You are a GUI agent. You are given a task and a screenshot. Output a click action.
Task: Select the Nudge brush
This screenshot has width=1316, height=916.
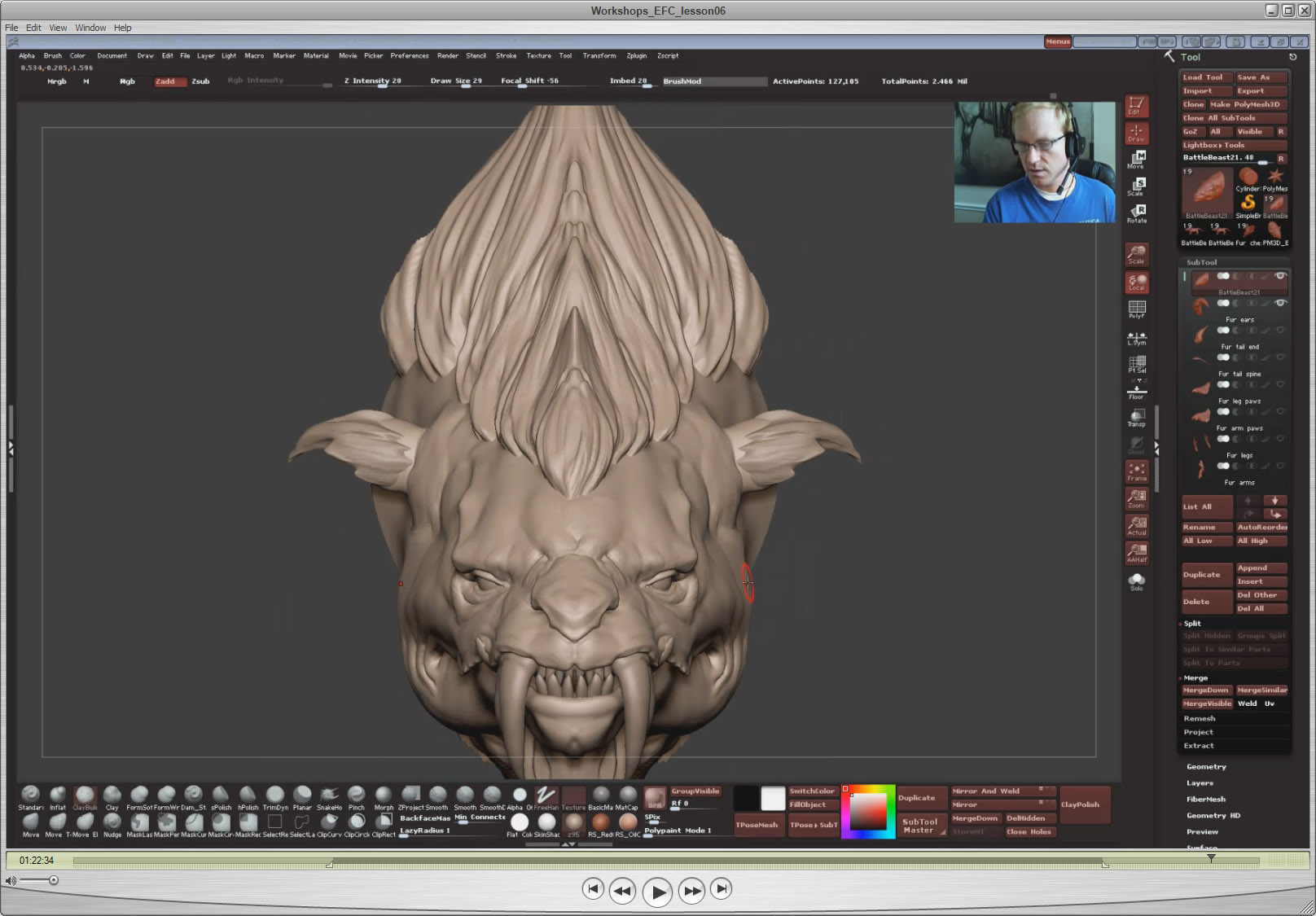coord(112,825)
